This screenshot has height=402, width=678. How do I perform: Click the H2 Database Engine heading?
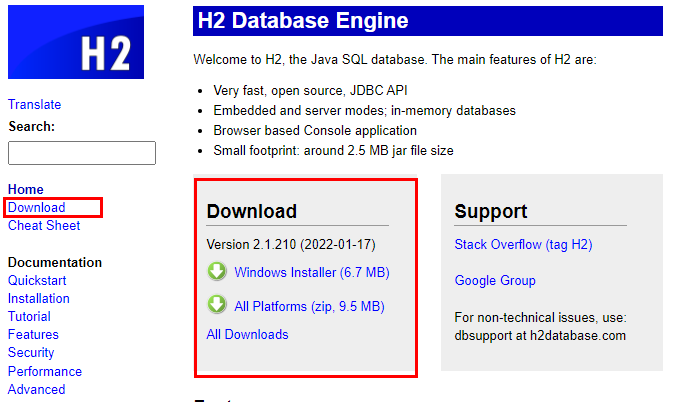tap(303, 21)
